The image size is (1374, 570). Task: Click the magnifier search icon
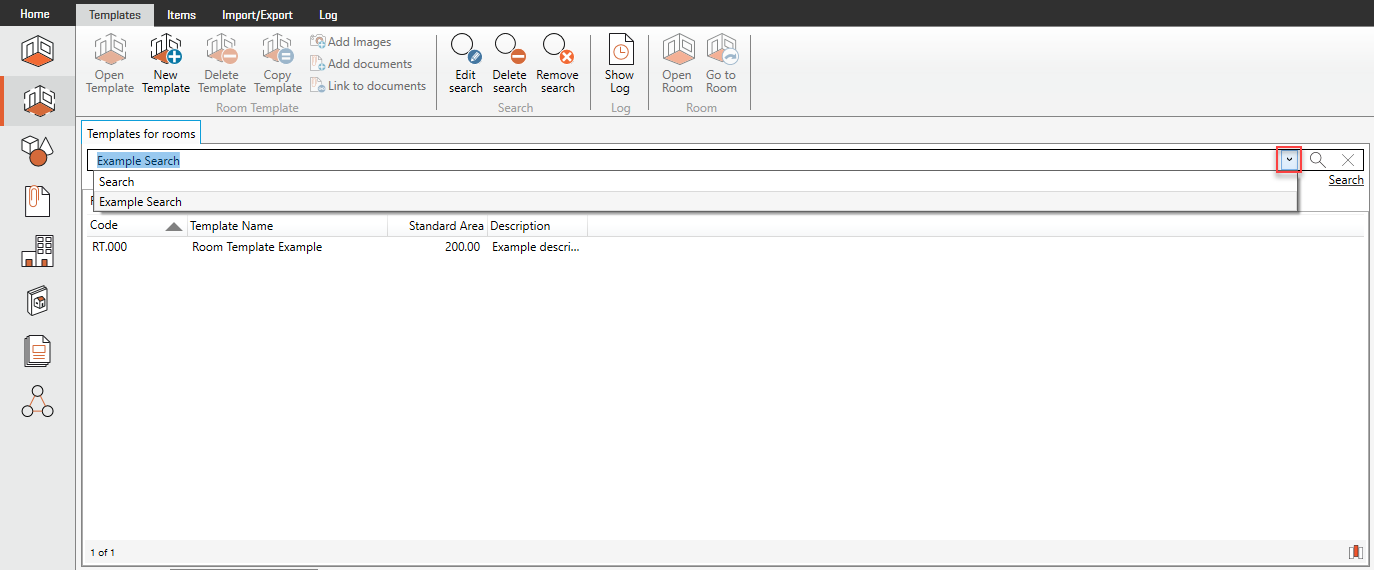click(x=1318, y=160)
